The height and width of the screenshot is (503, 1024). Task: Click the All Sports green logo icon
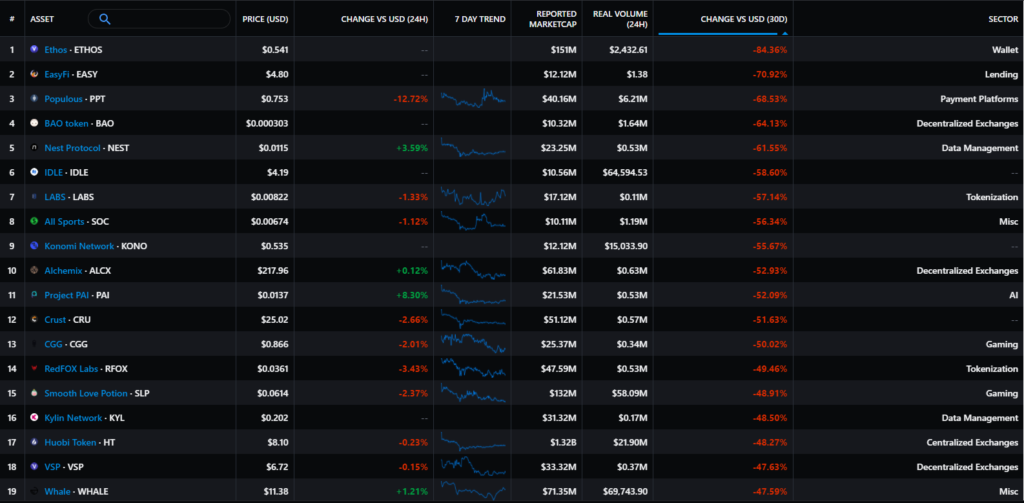click(x=34, y=221)
